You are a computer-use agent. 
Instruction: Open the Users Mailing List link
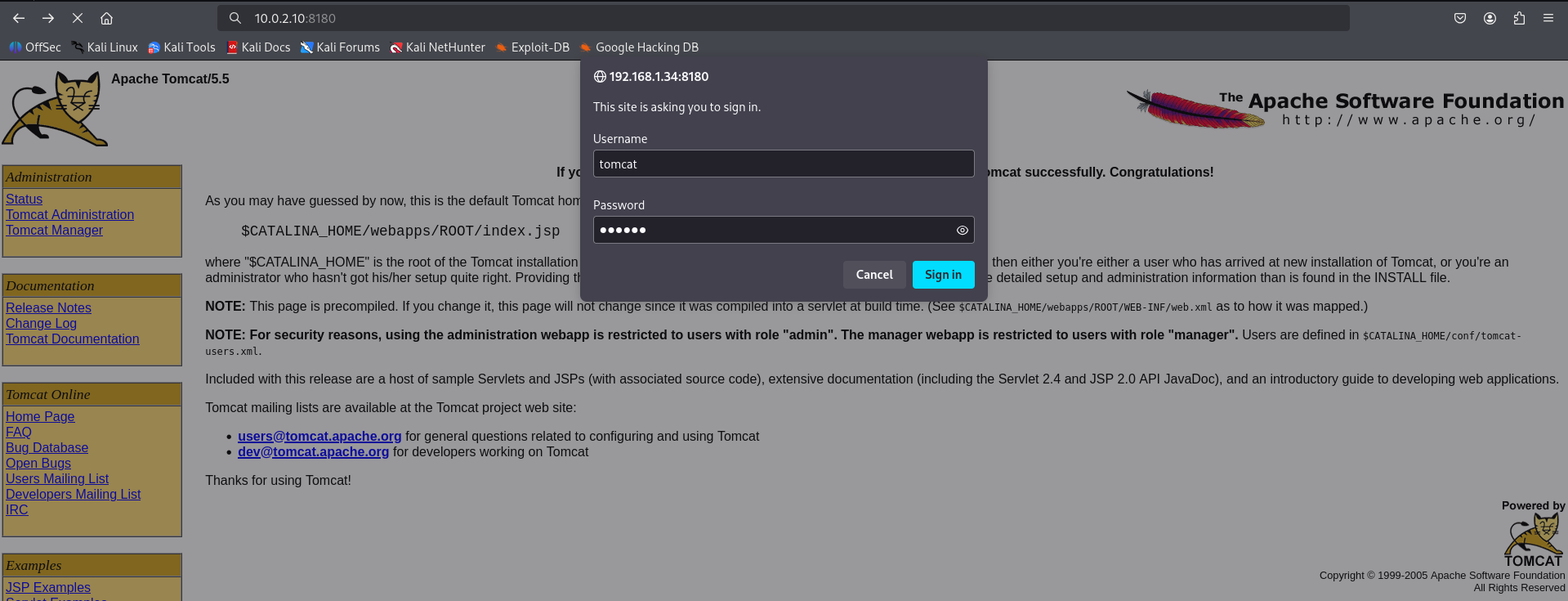point(57,478)
